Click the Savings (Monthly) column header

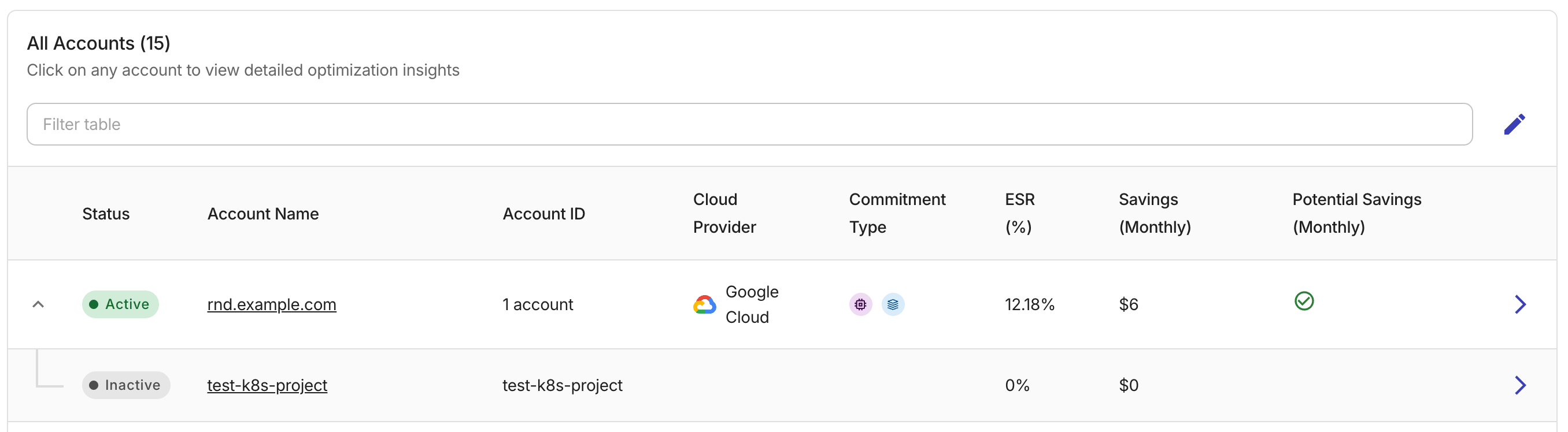(1155, 213)
